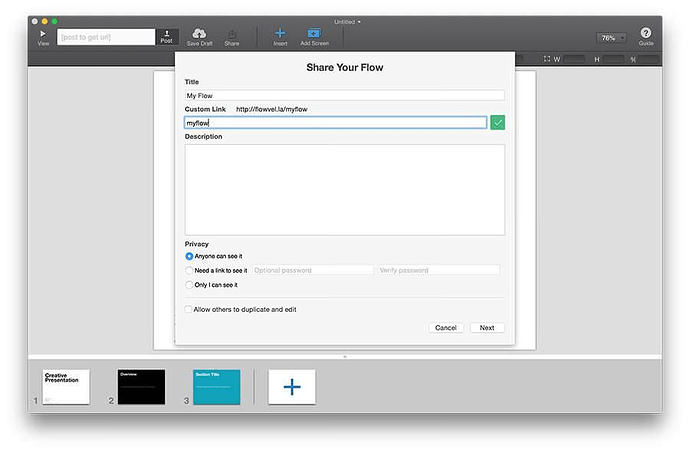Click the Insert plus icon

click(x=280, y=33)
